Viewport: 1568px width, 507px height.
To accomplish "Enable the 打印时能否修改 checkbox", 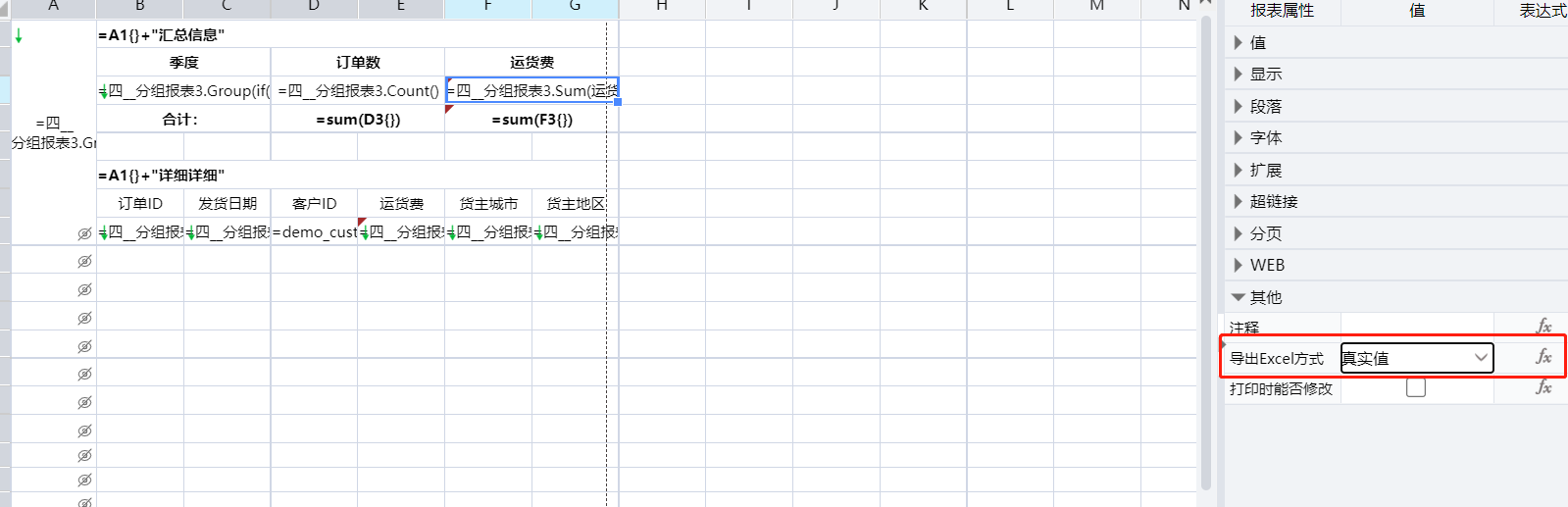I will tap(1415, 388).
